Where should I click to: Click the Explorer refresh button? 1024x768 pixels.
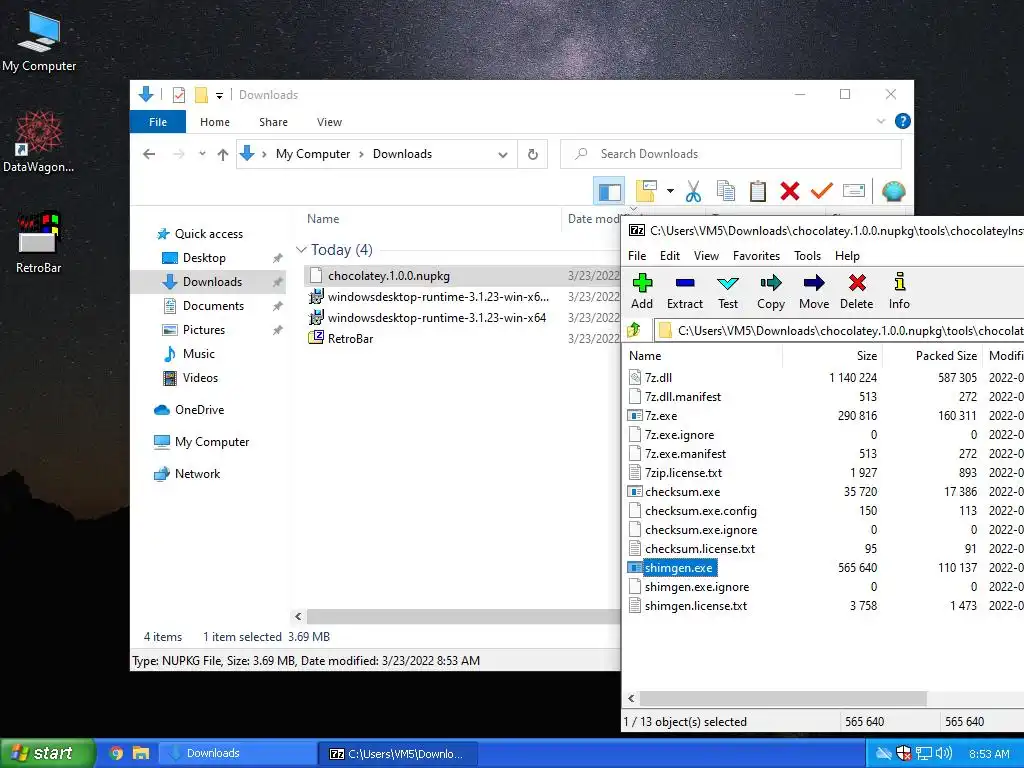pyautogui.click(x=533, y=154)
